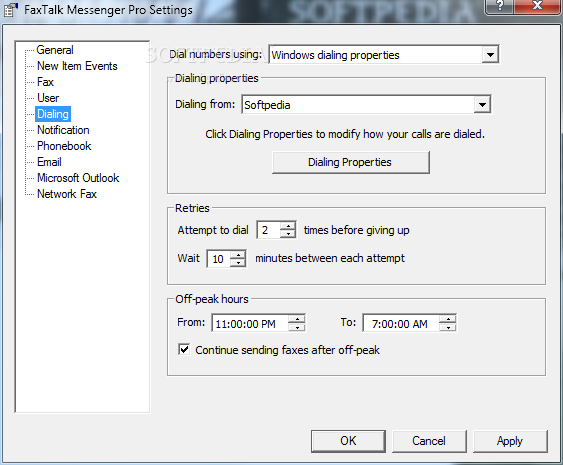This screenshot has width=563, height=465.
Task: Click the Wait minutes input field
Action: 219,259
